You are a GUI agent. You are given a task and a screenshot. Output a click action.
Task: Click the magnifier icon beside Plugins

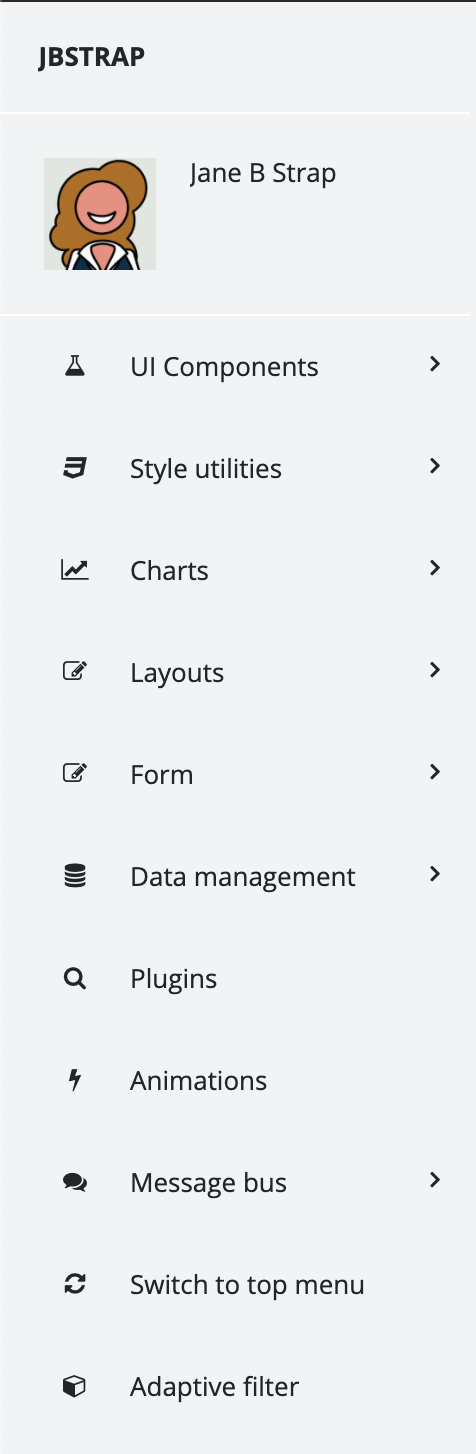tap(75, 978)
